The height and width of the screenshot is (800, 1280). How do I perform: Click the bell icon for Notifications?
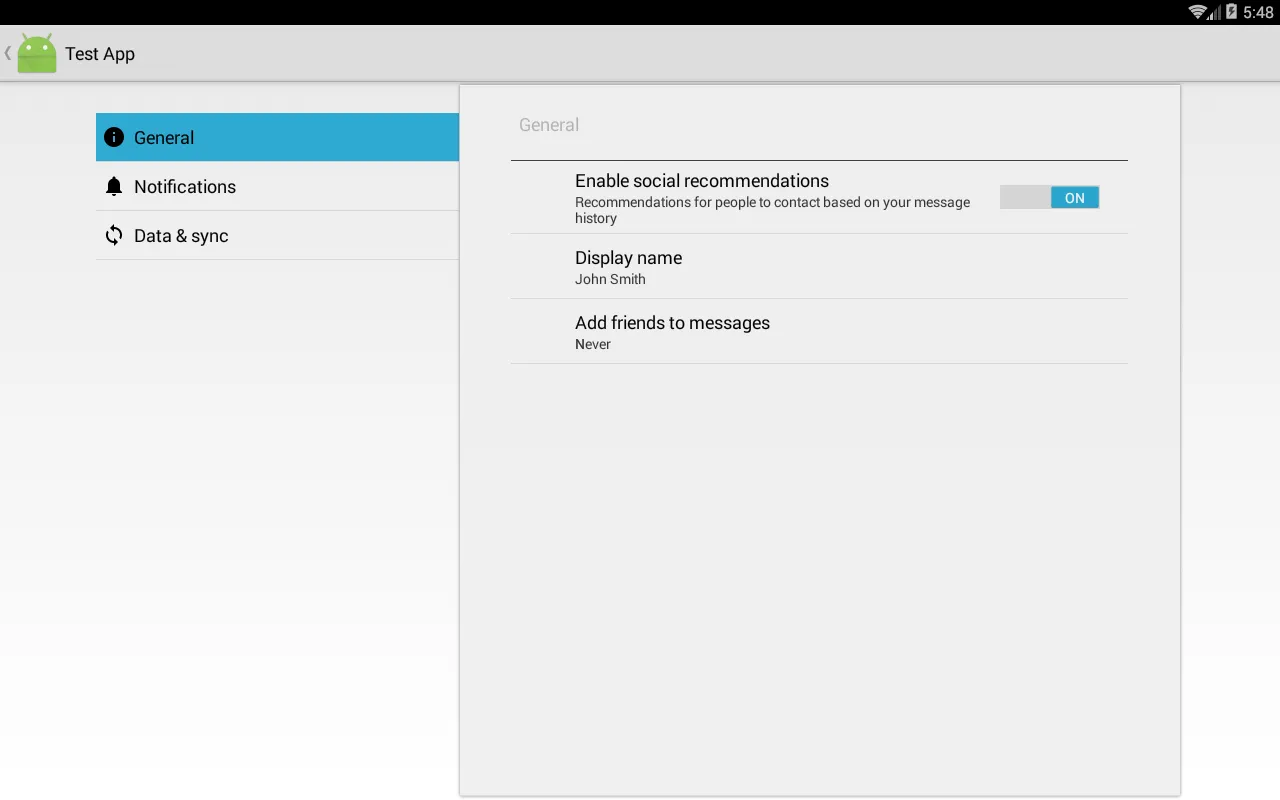114,186
